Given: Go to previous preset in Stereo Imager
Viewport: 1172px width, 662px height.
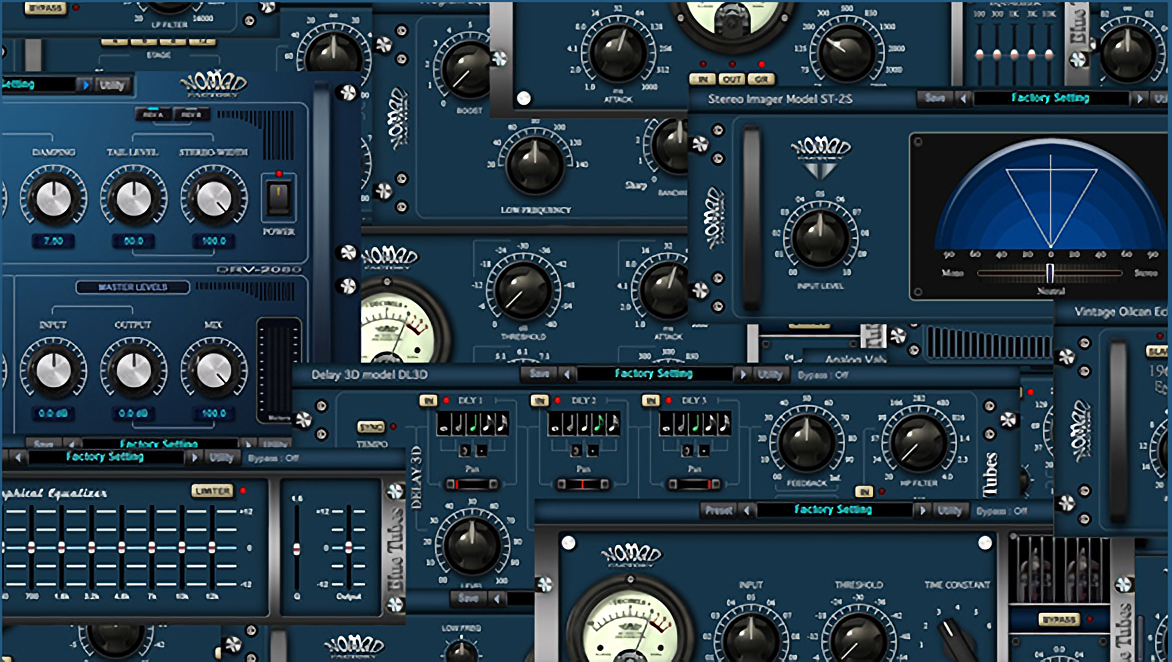Looking at the screenshot, I should coord(963,98).
